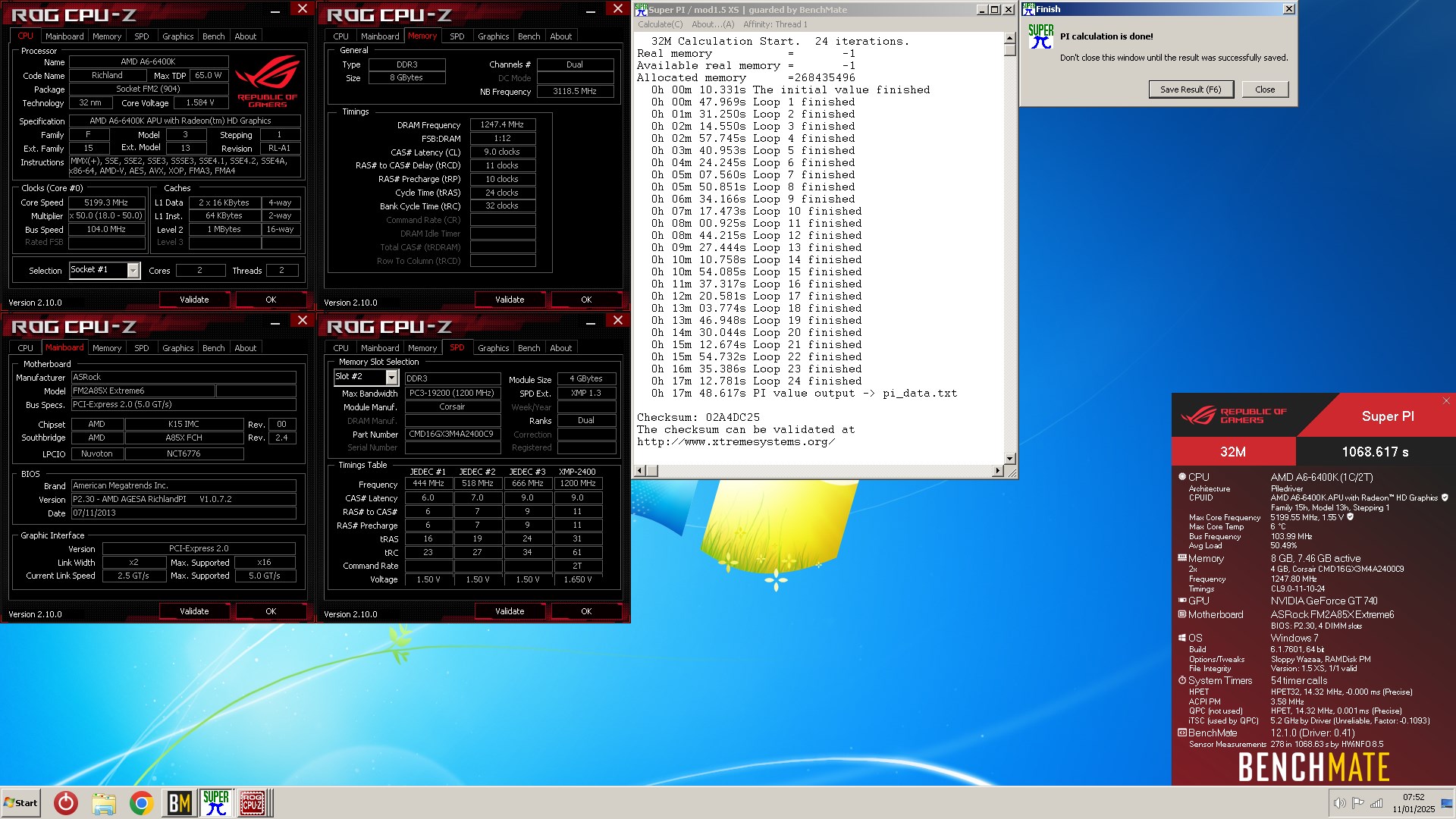The width and height of the screenshot is (1456, 819).
Task: Click Validate in CPU-Z processor window
Action: [x=194, y=300]
